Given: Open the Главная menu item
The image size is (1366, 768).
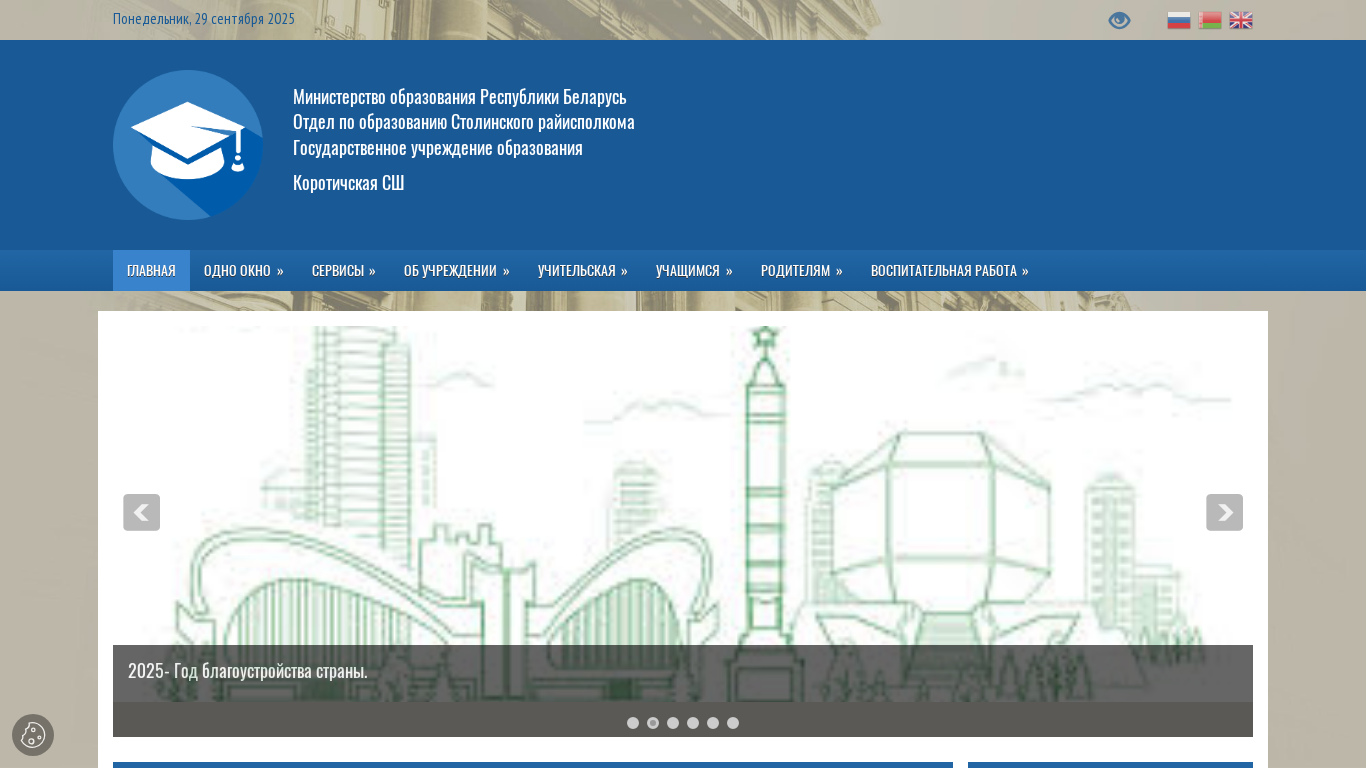Looking at the screenshot, I should point(151,270).
